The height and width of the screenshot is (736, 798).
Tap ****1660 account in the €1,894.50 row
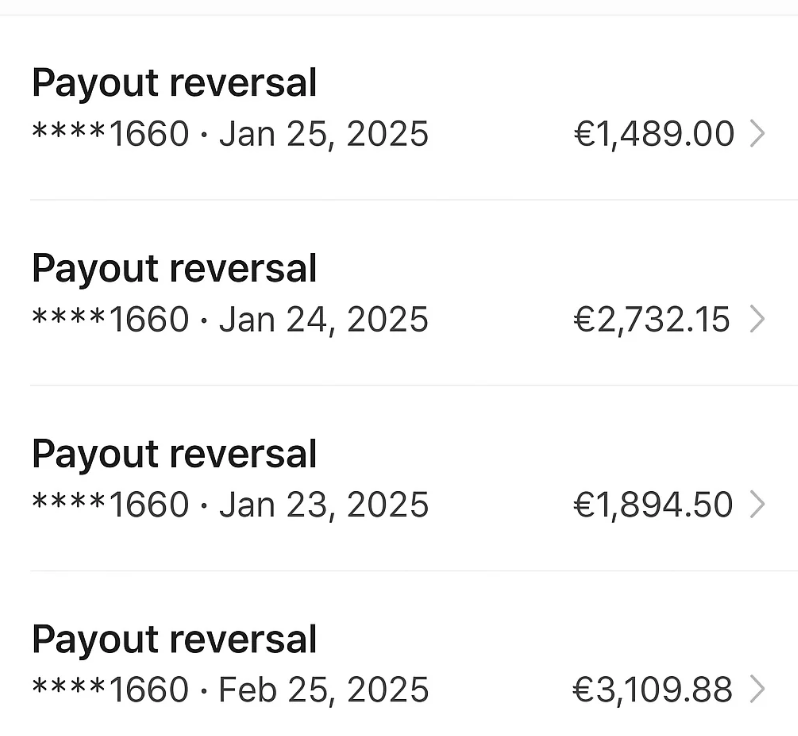point(110,504)
